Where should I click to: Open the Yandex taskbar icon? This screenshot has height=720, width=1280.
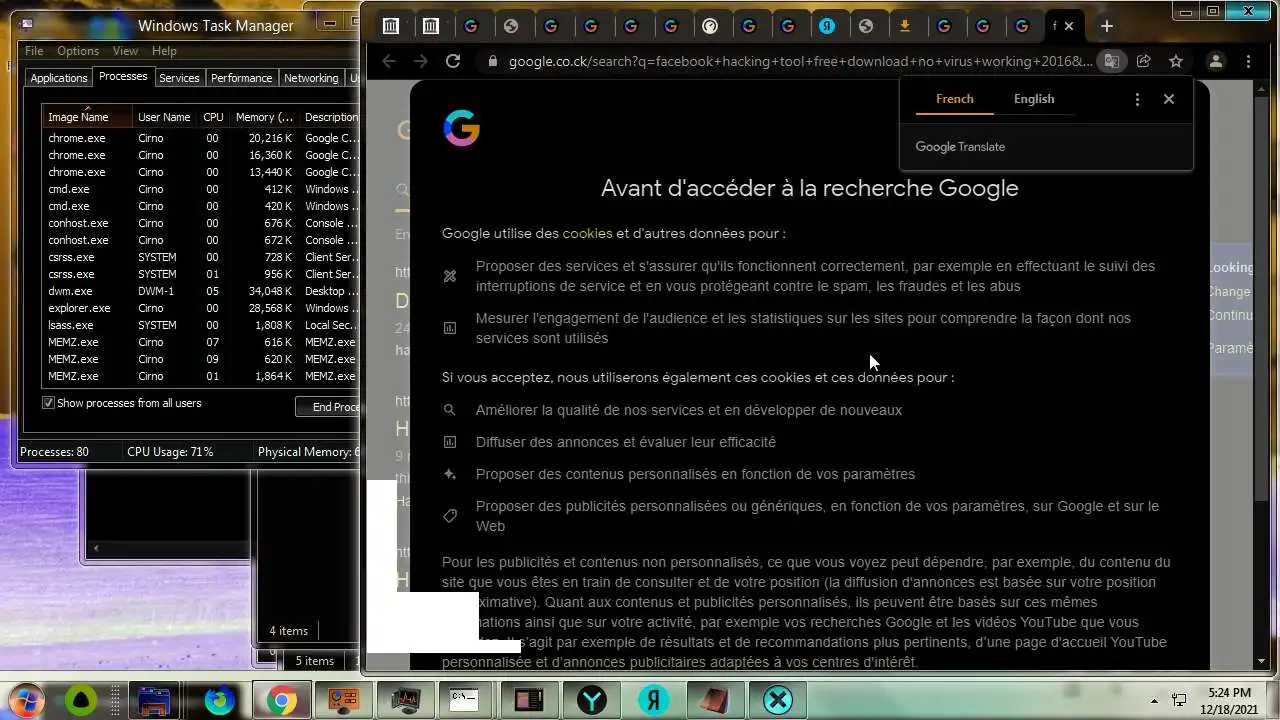[x=654, y=700]
